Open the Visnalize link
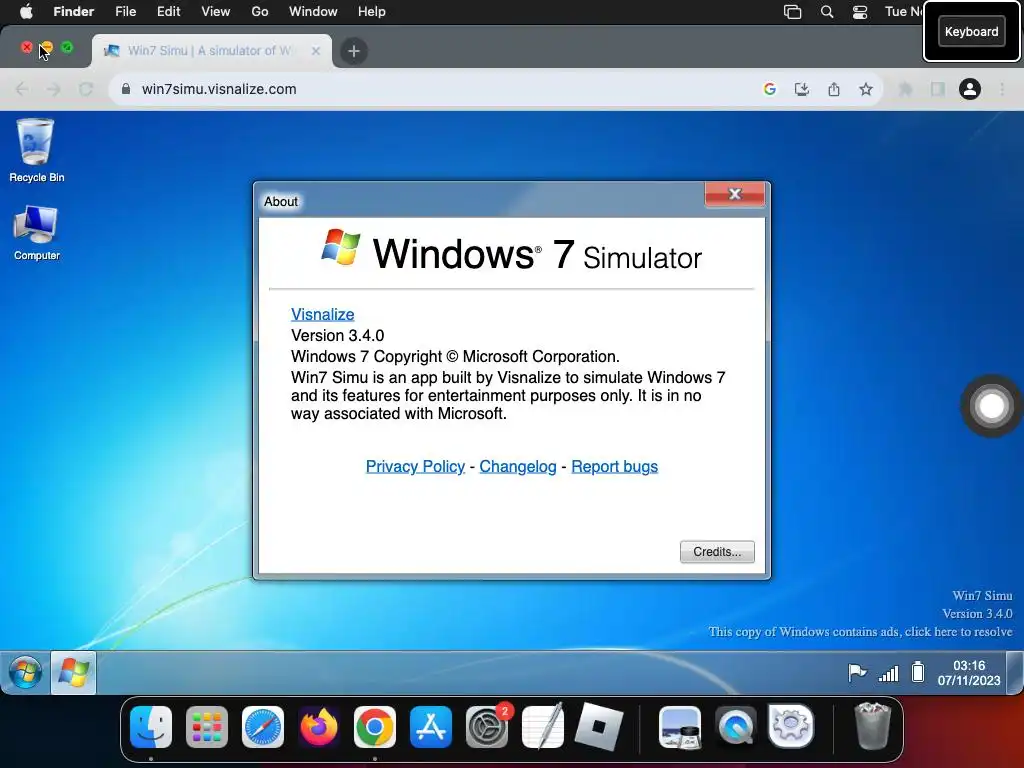 pyautogui.click(x=323, y=314)
